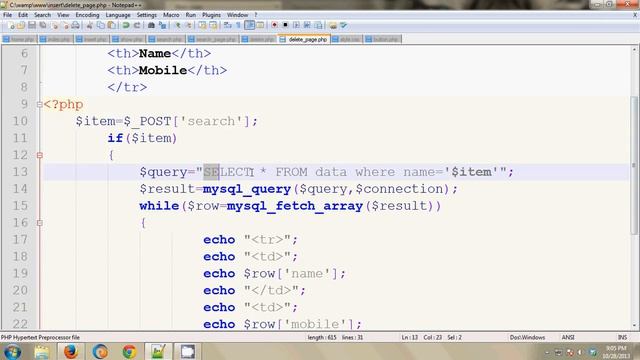Open the Search menu
640x360 pixels.
42,15
